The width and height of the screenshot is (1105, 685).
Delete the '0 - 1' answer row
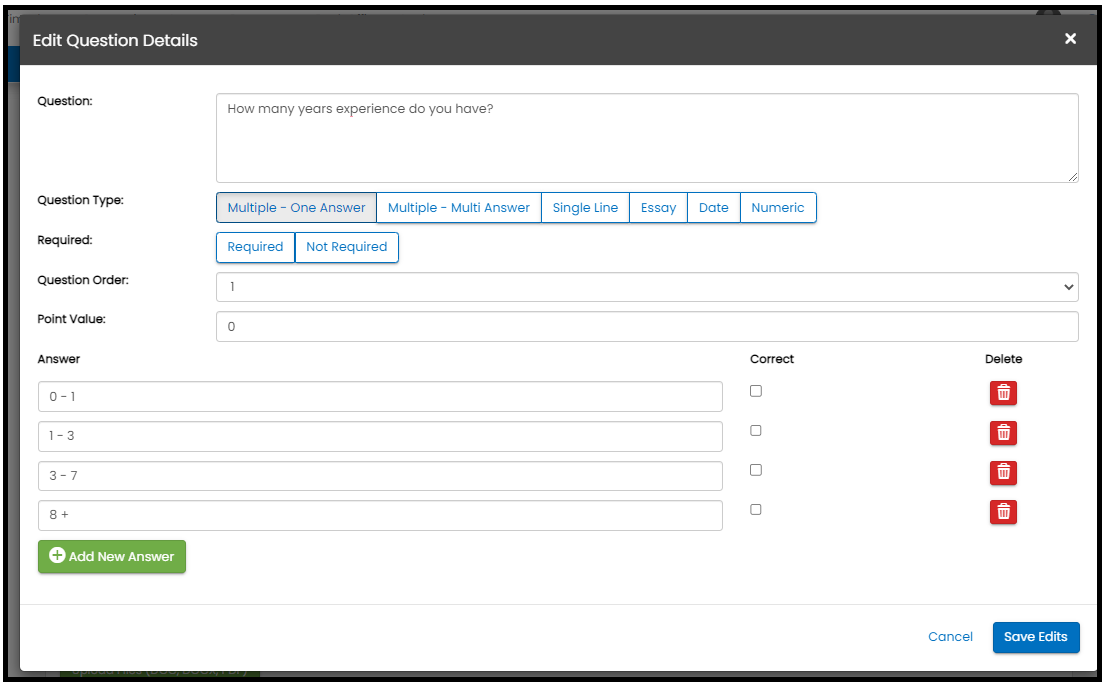click(x=1003, y=393)
